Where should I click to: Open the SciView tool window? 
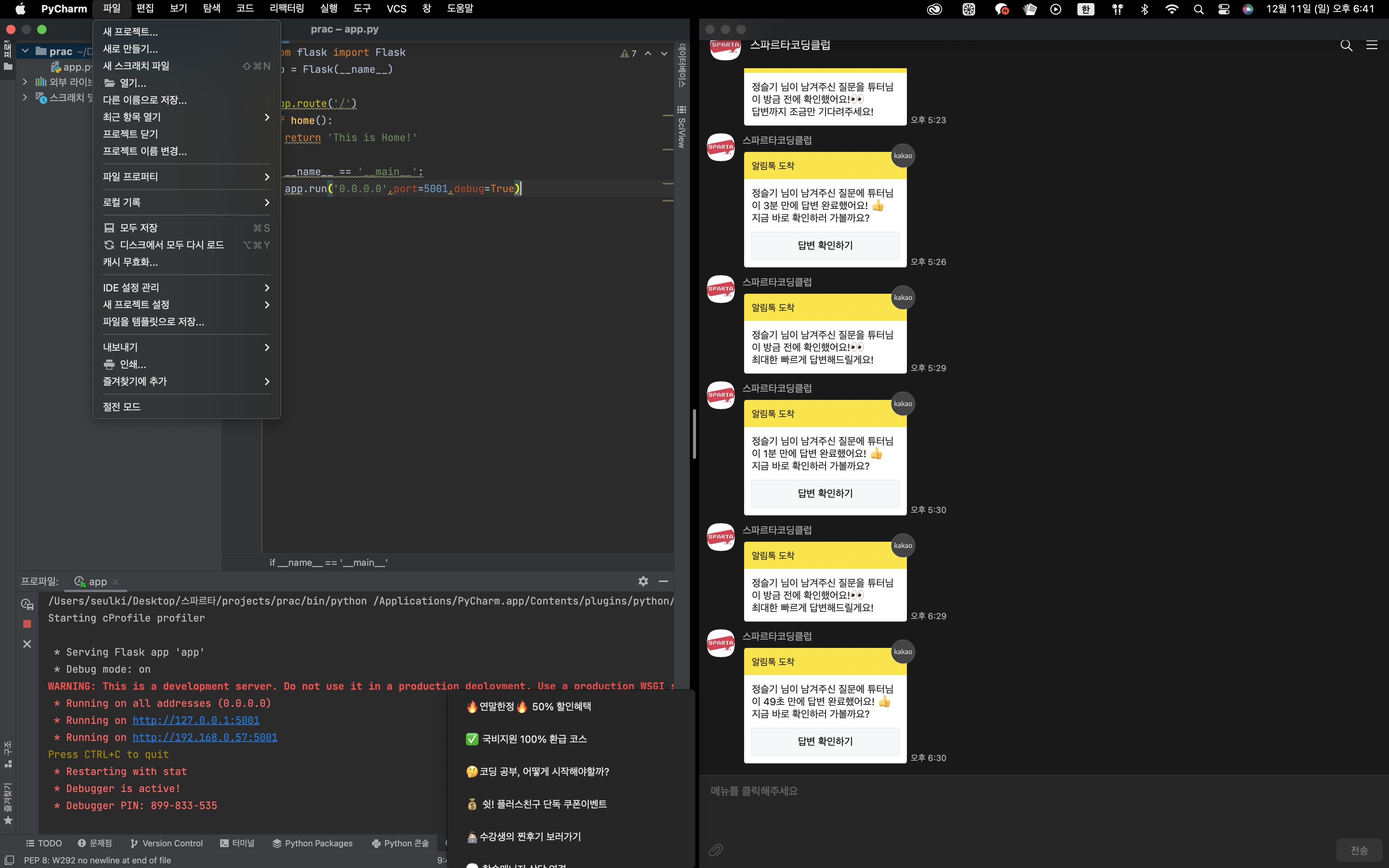pyautogui.click(x=682, y=127)
